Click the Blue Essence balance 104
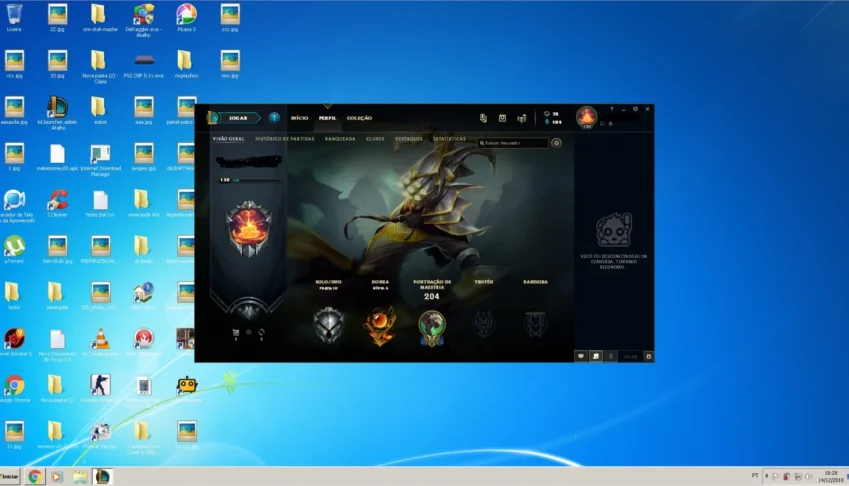Image resolution: width=849 pixels, height=486 pixels. [x=553, y=122]
